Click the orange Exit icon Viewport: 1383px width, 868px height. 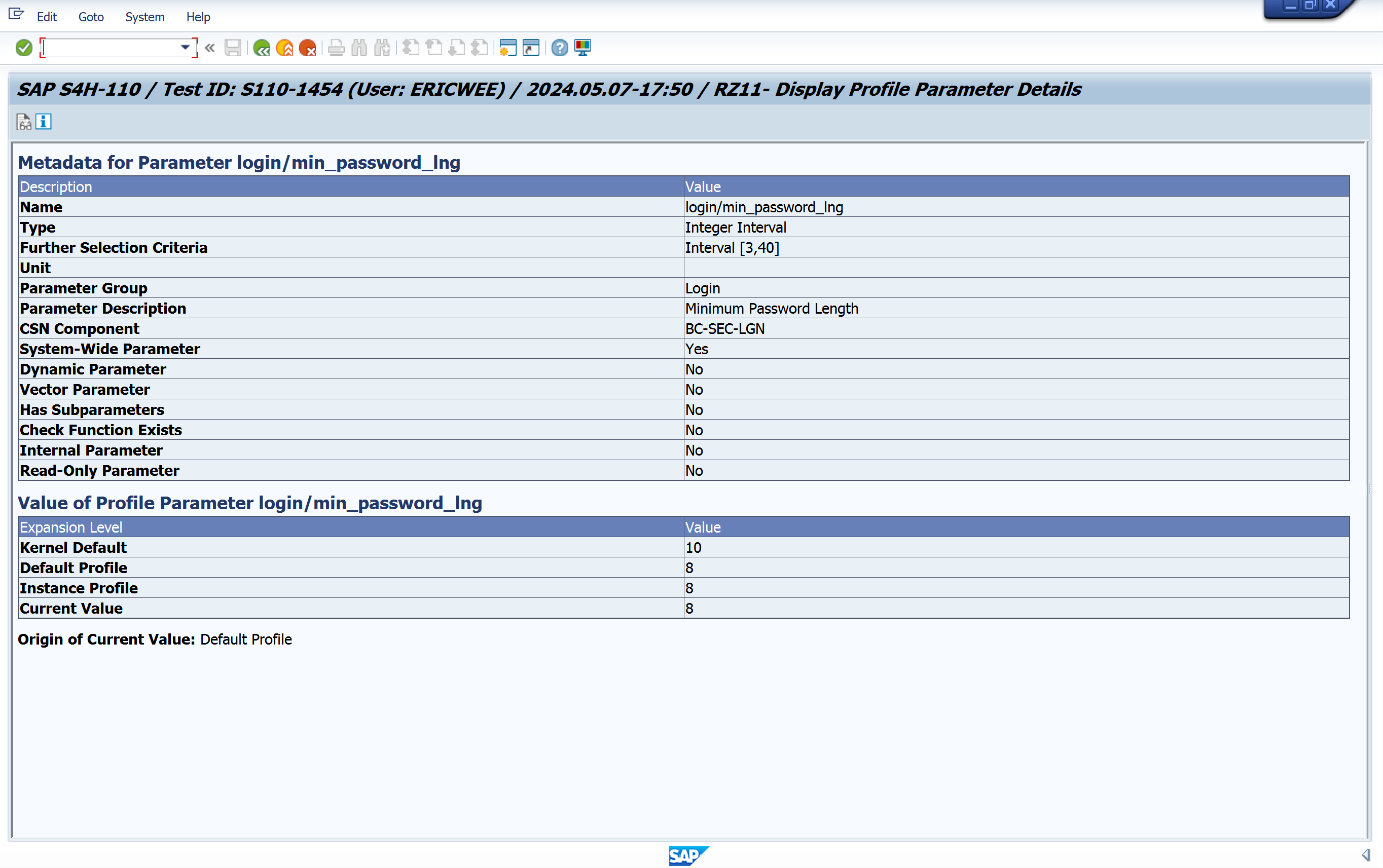click(285, 48)
